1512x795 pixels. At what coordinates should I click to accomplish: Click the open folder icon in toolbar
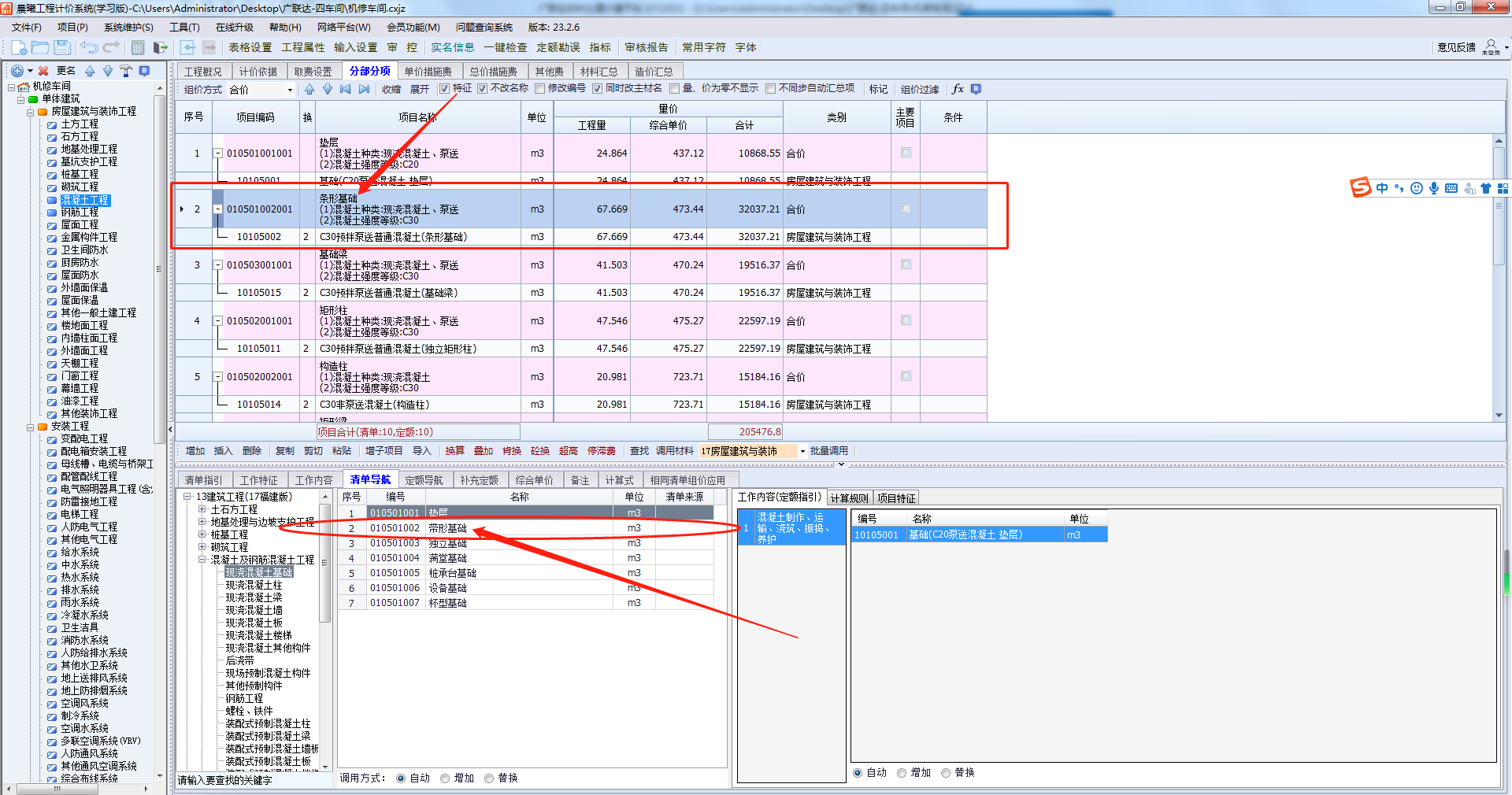pyautogui.click(x=40, y=47)
